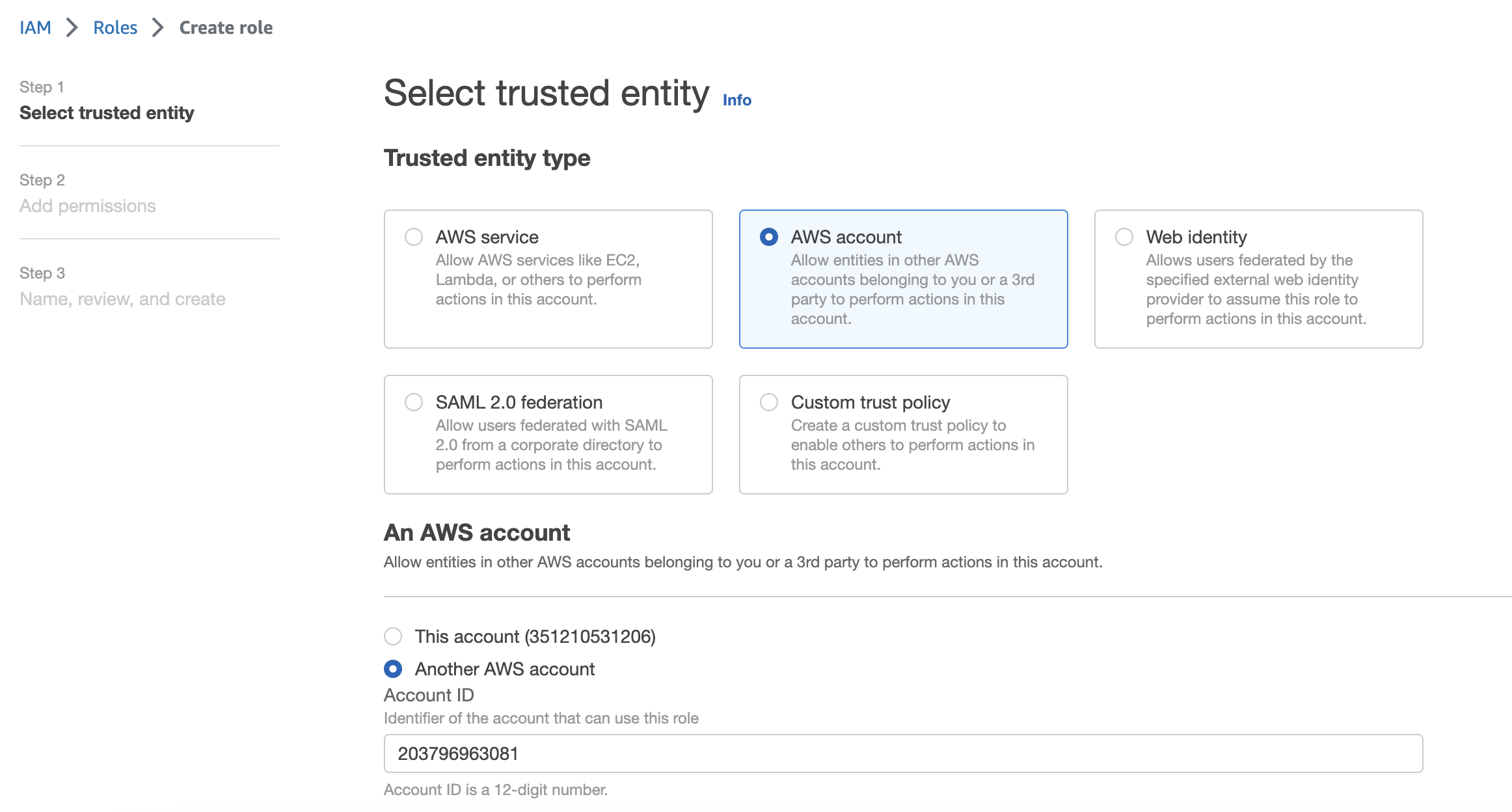The image size is (1512, 812).
Task: Open the IAM breadcrumb link
Action: 35,27
